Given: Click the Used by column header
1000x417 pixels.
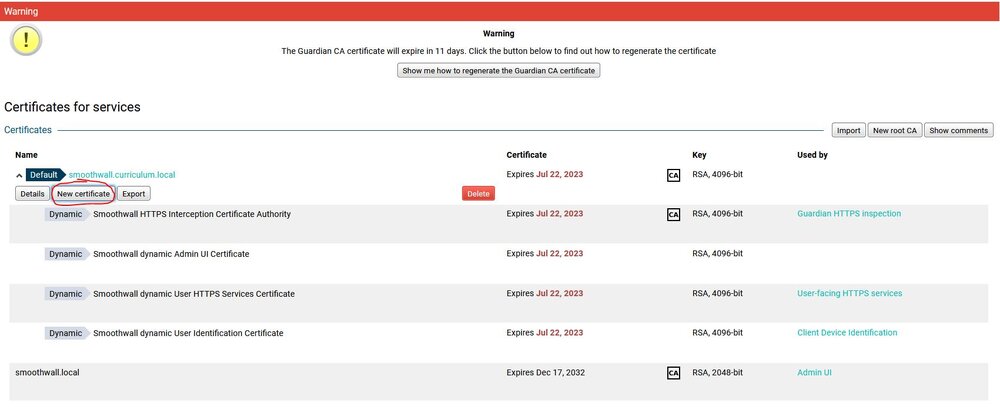Looking at the screenshot, I should (812, 155).
